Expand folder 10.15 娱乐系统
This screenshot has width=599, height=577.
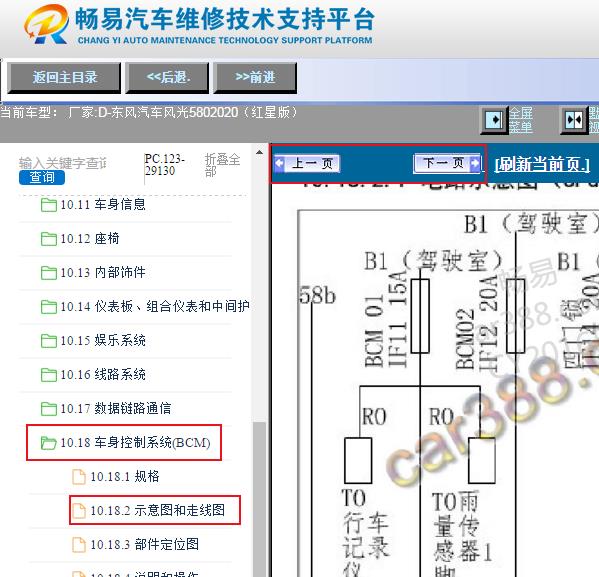(103, 341)
